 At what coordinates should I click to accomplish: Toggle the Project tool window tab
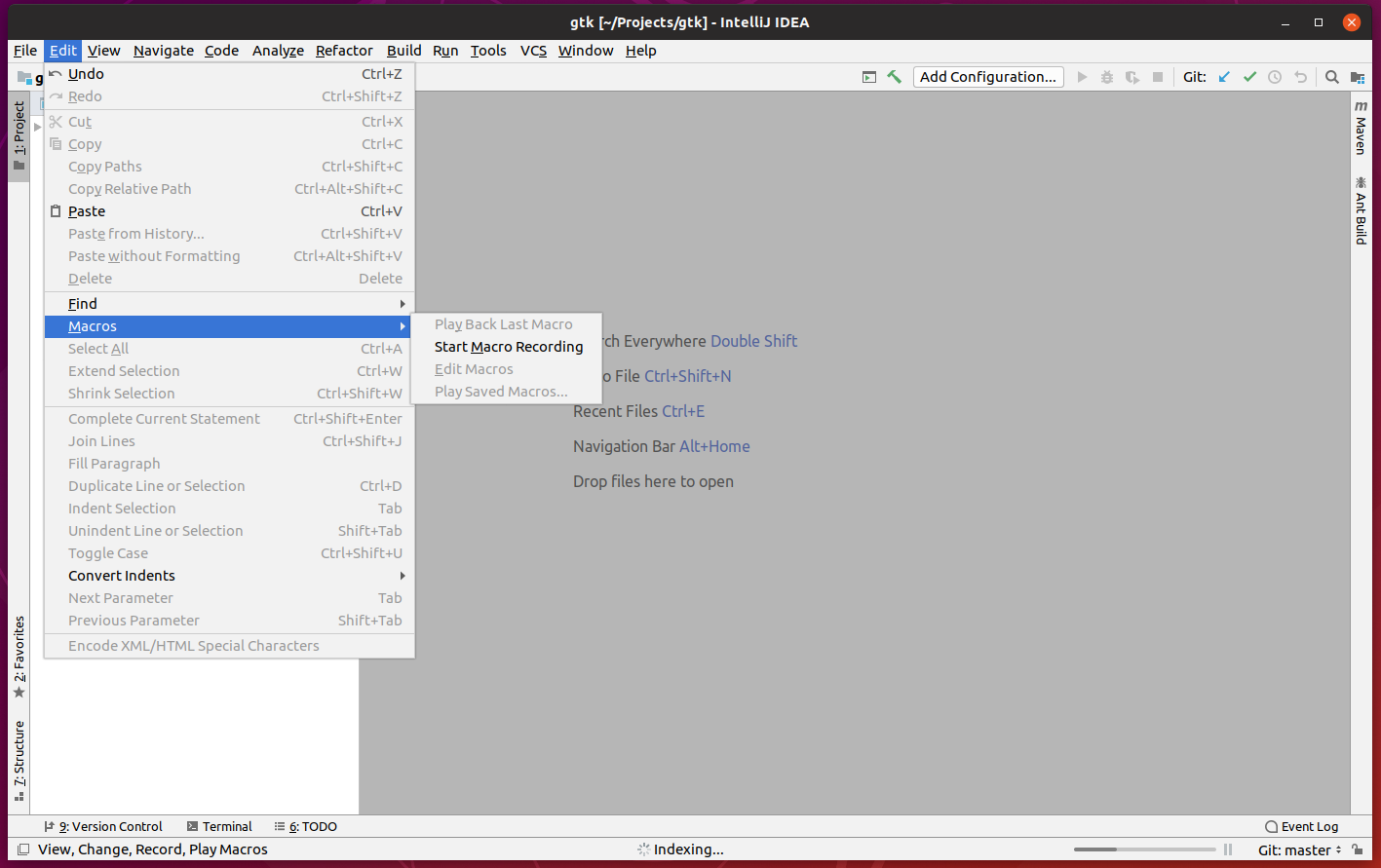coord(19,136)
